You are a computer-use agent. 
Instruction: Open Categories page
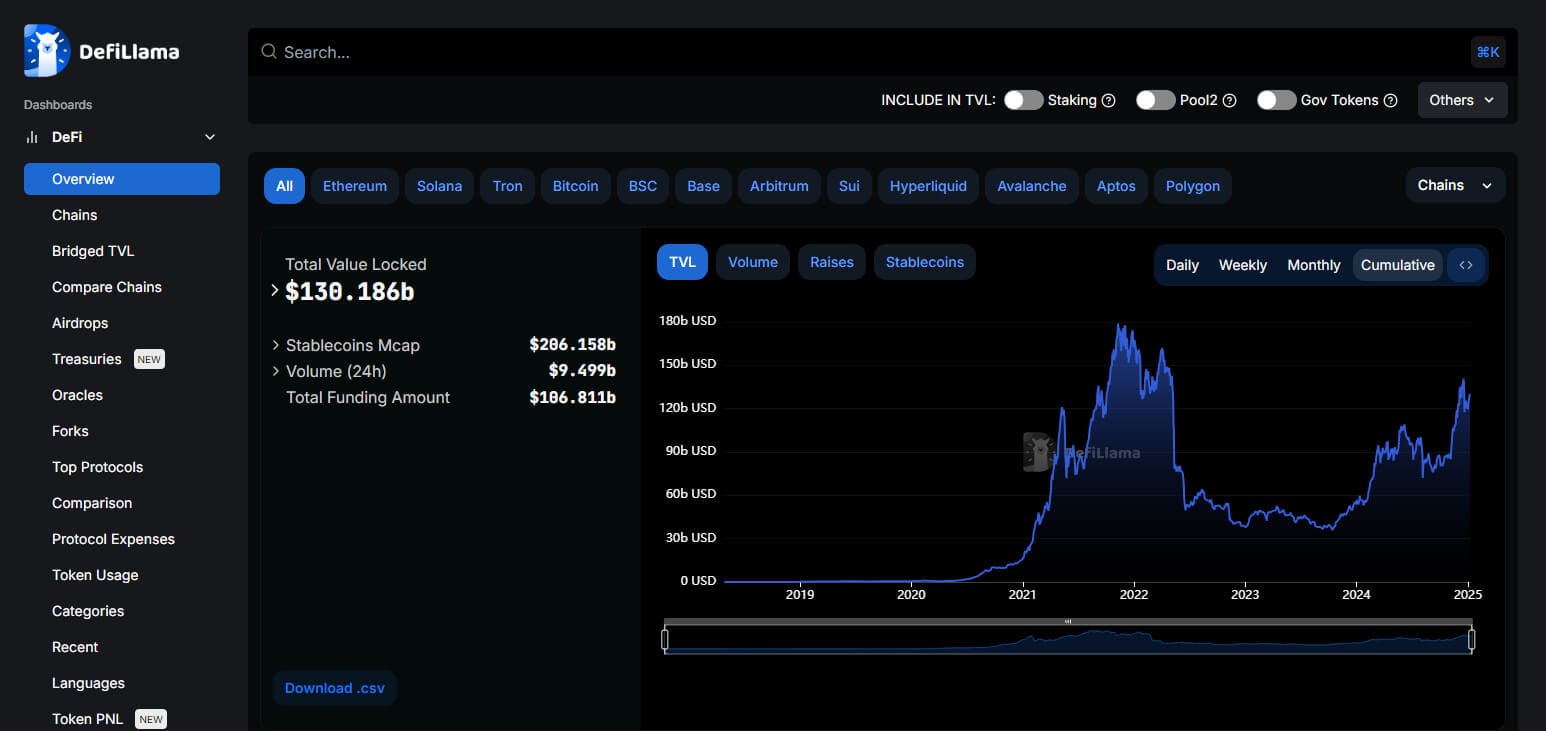point(122,611)
